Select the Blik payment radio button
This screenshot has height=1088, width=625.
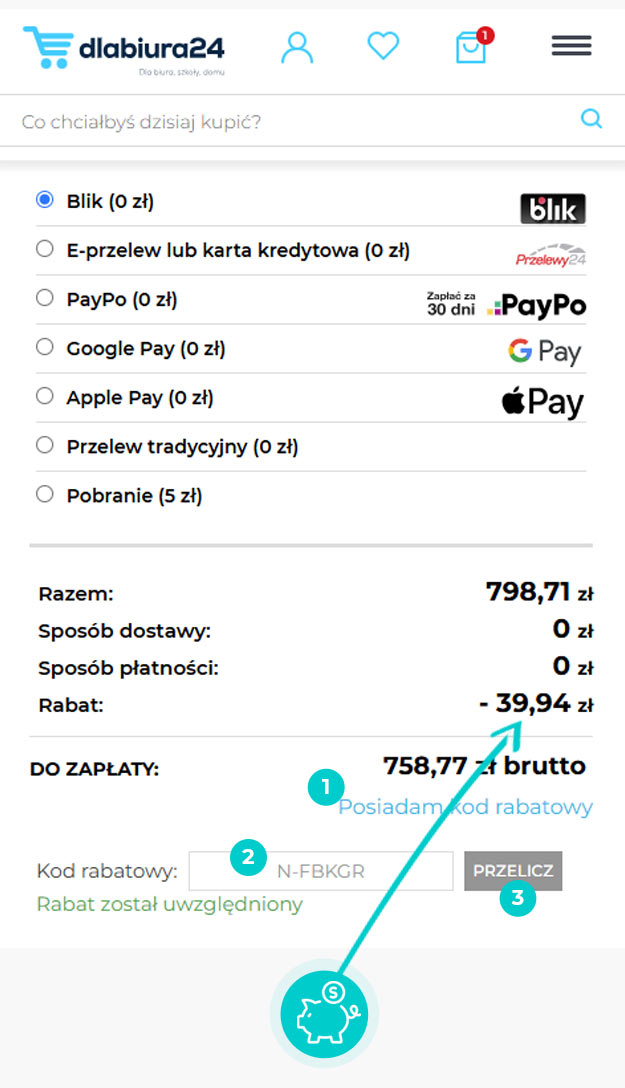coord(44,200)
